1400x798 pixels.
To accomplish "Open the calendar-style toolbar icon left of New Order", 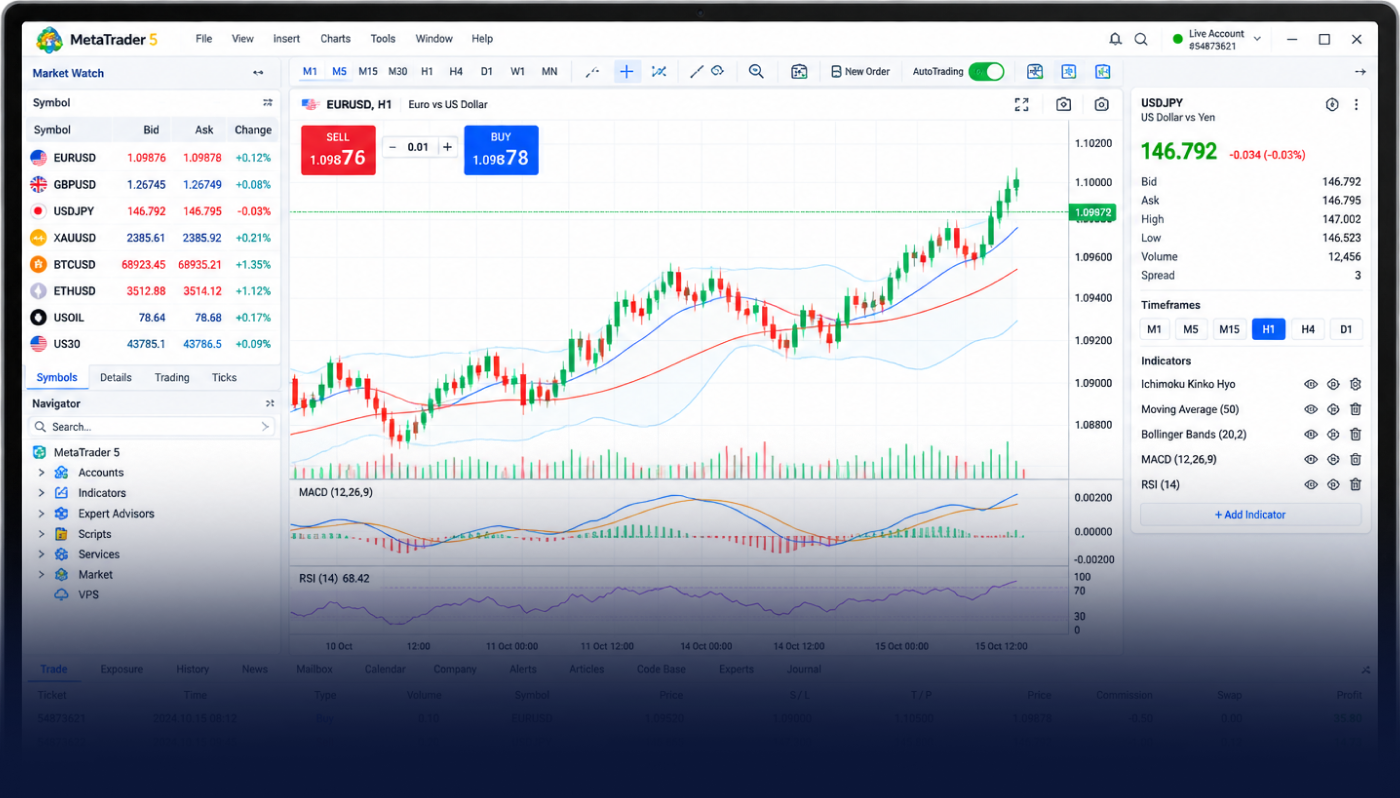I will click(x=799, y=71).
